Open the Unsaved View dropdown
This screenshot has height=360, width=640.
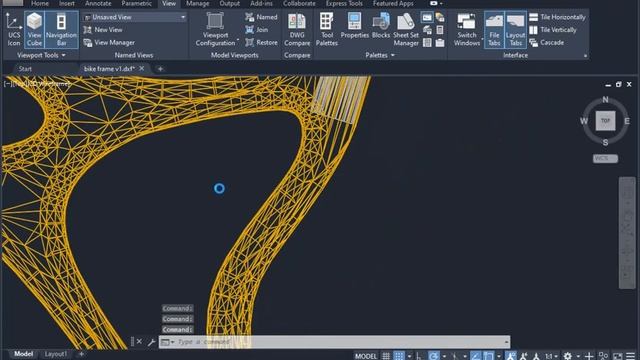click(x=134, y=17)
